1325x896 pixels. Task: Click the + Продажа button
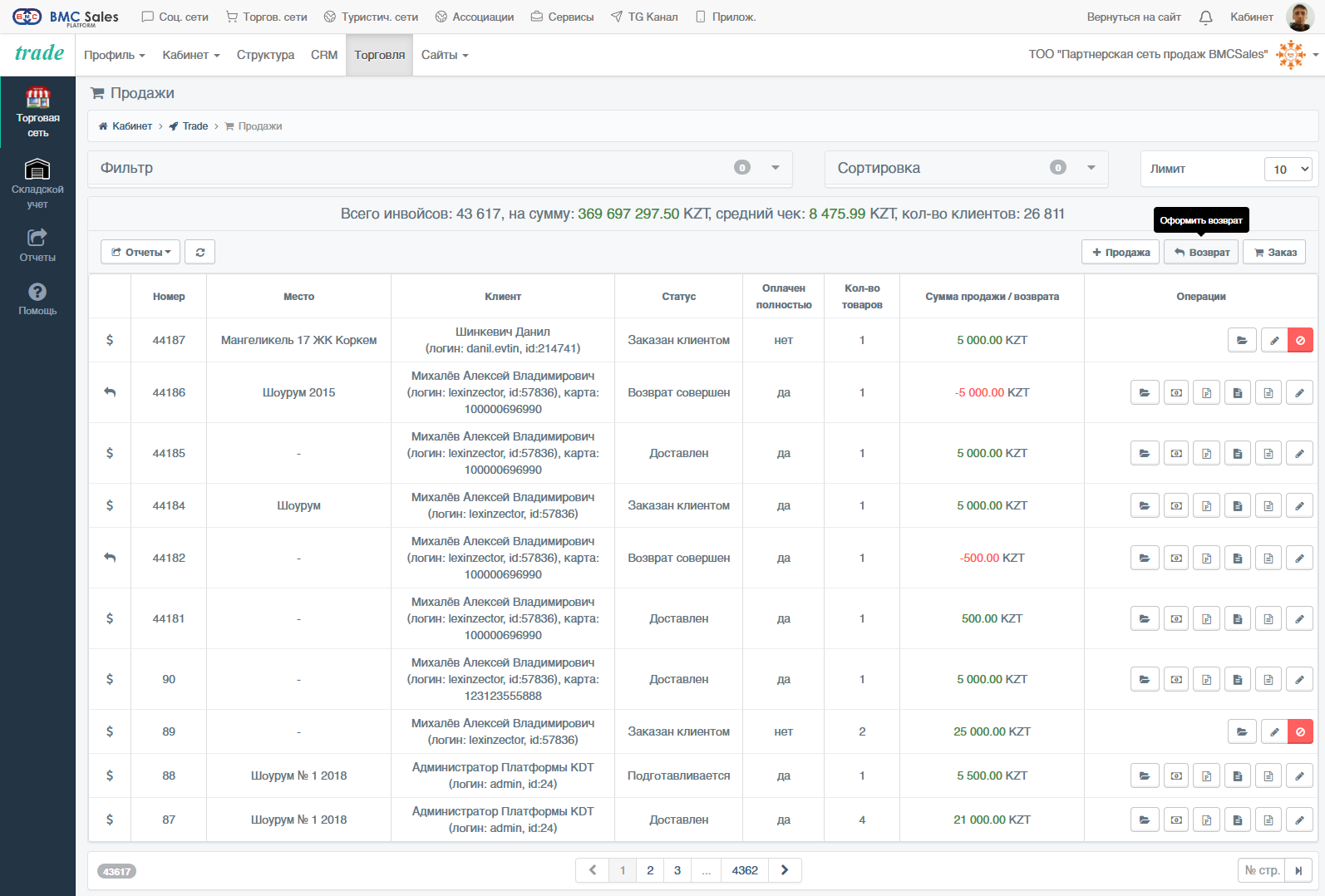[x=1121, y=252]
